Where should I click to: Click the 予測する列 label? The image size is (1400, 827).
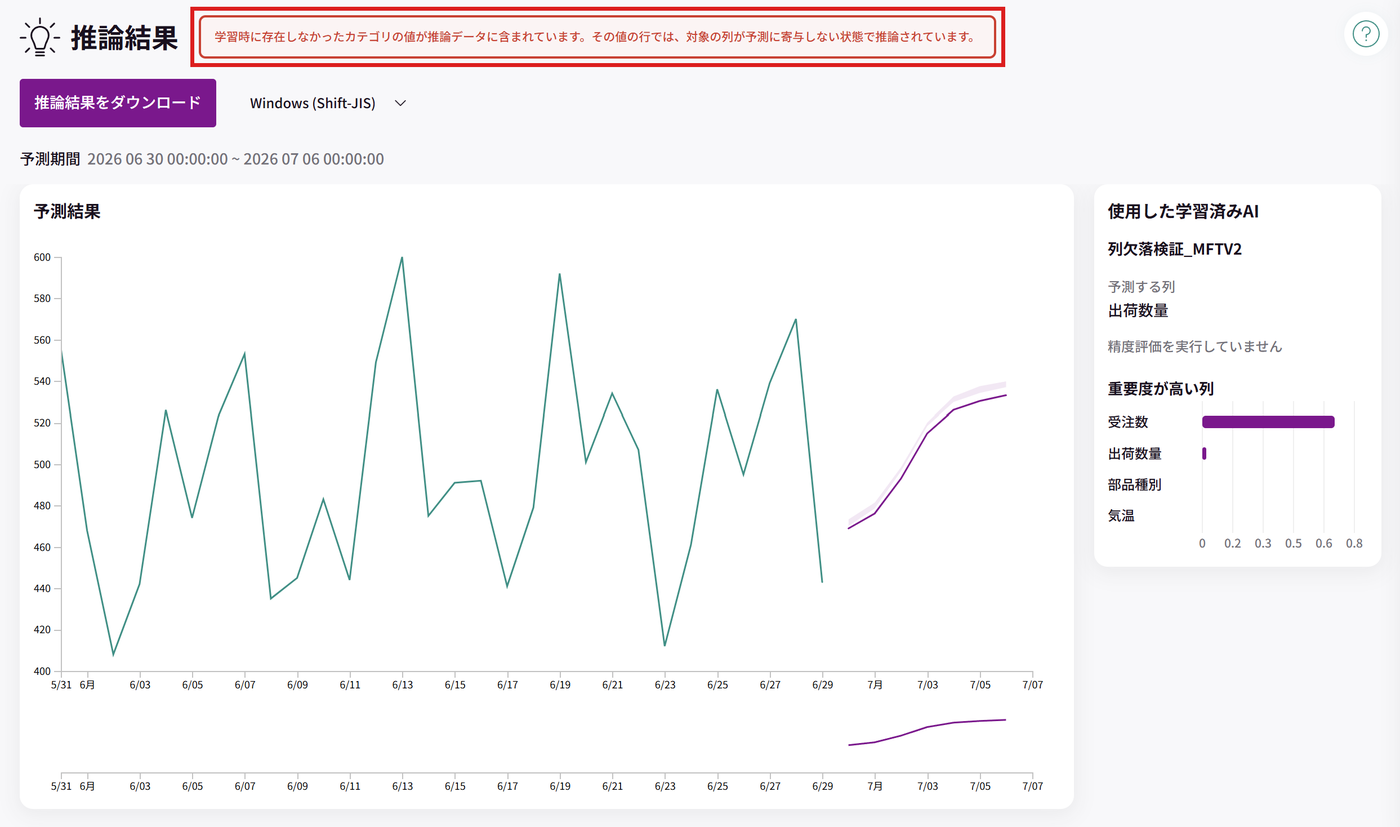coord(1141,287)
